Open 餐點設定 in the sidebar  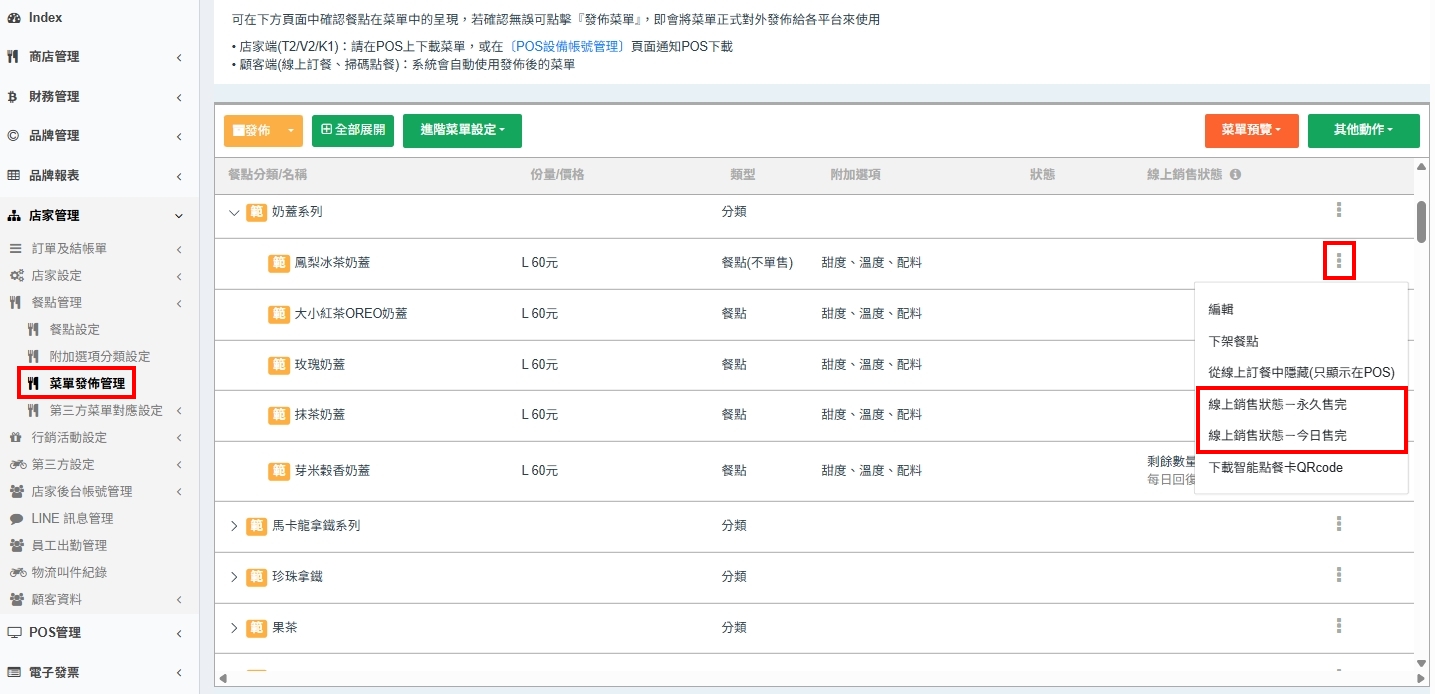[74, 329]
